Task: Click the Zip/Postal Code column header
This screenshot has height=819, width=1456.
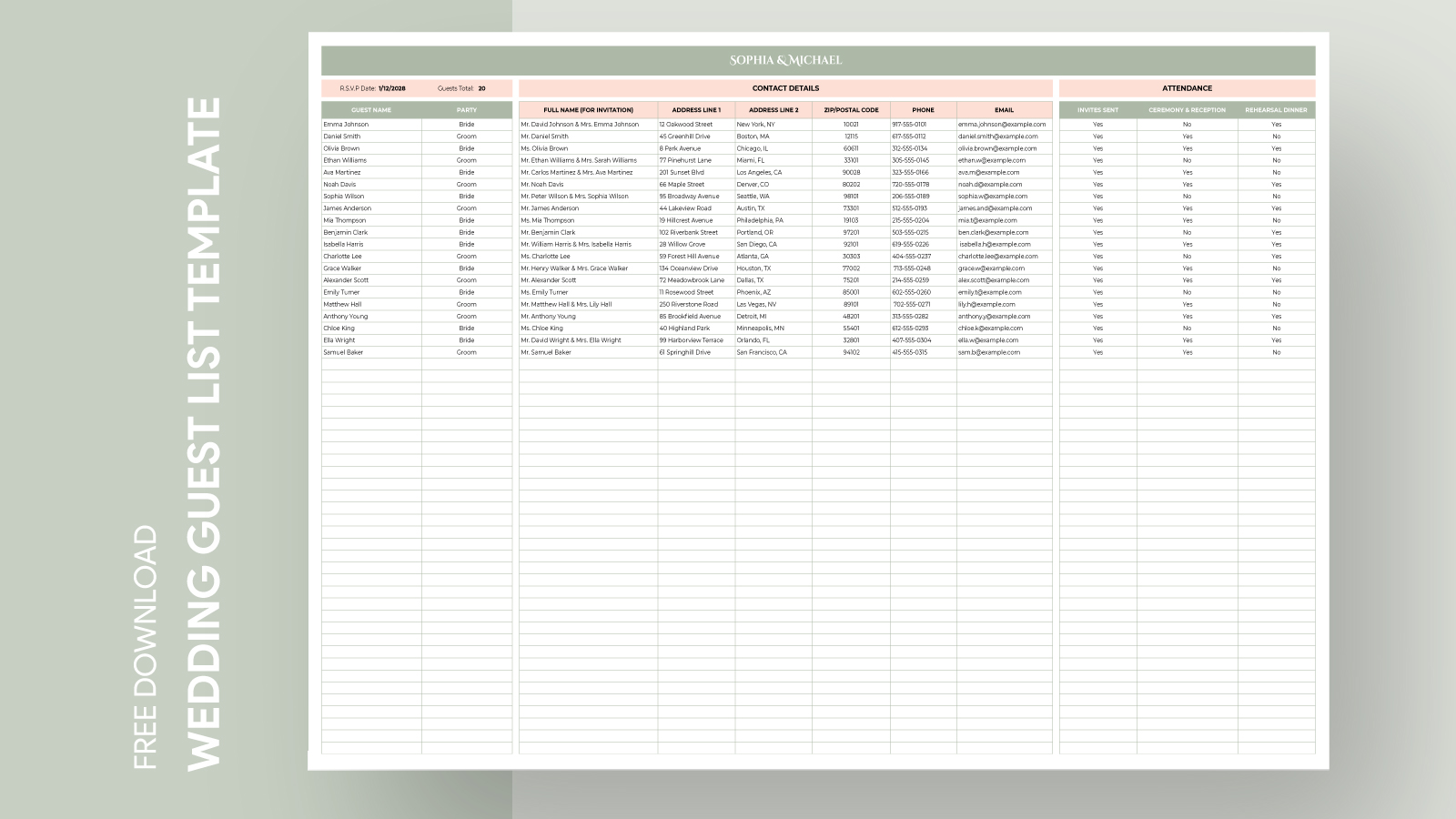Action: pyautogui.click(x=851, y=110)
